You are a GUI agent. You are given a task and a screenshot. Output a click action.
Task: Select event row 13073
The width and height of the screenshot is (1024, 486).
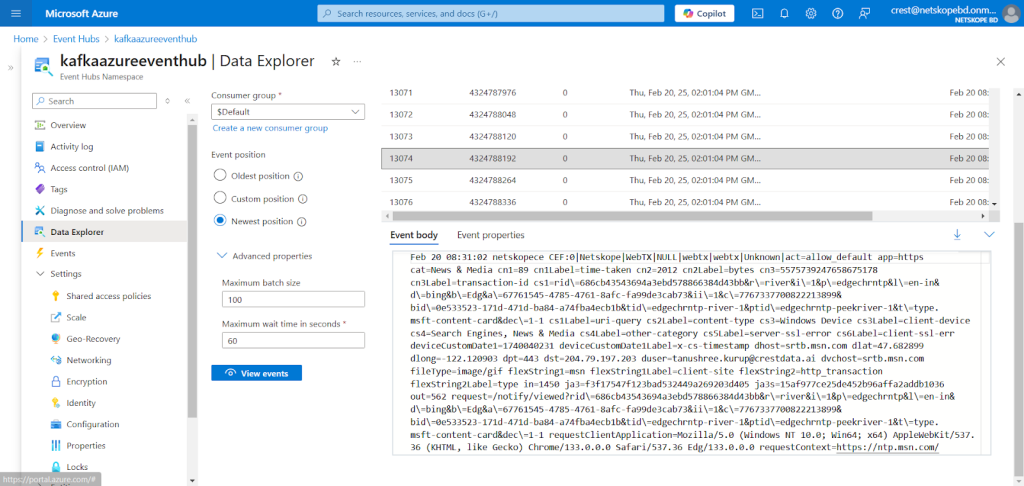(686, 137)
